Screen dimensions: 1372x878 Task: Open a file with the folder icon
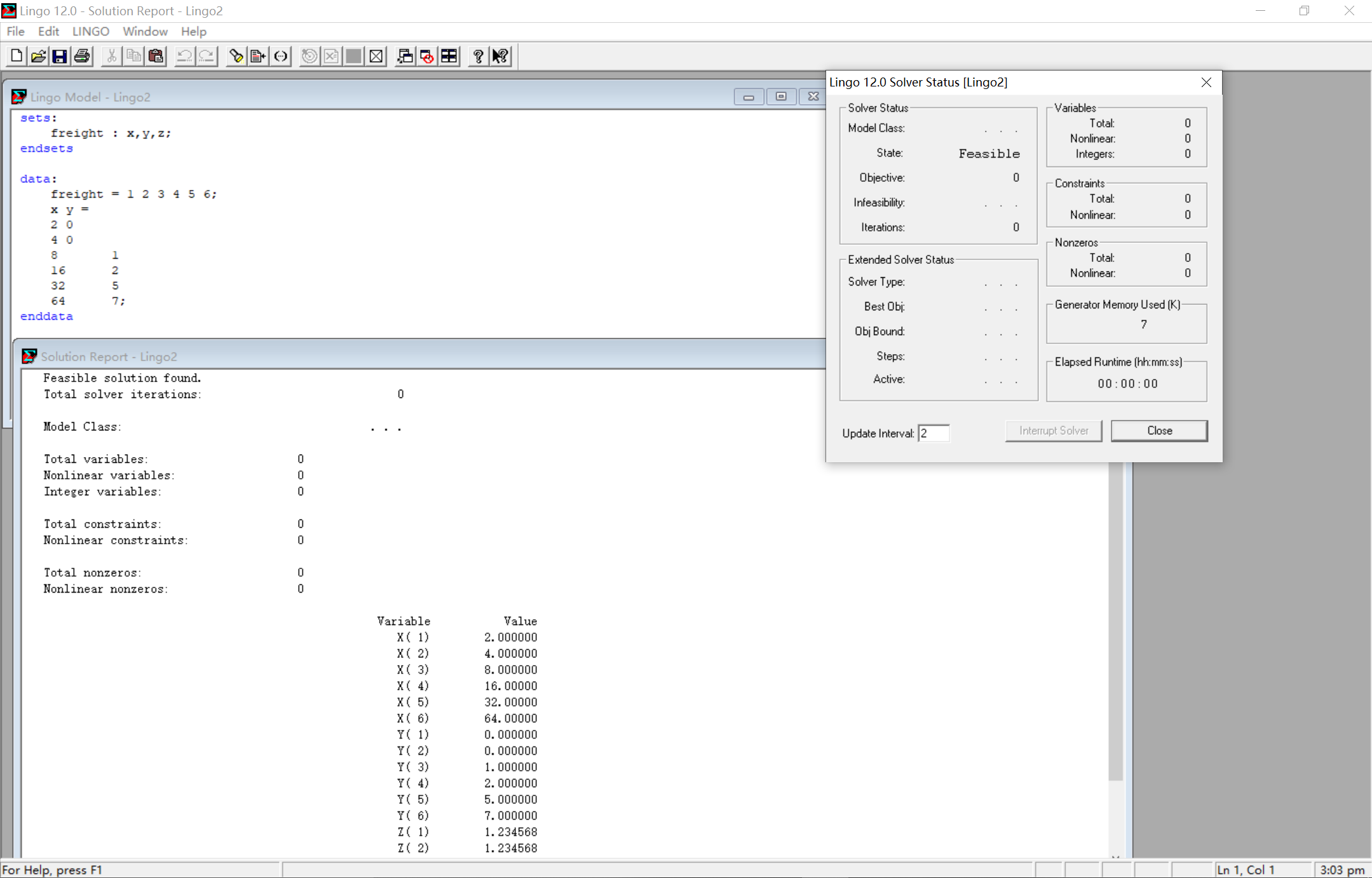38,57
